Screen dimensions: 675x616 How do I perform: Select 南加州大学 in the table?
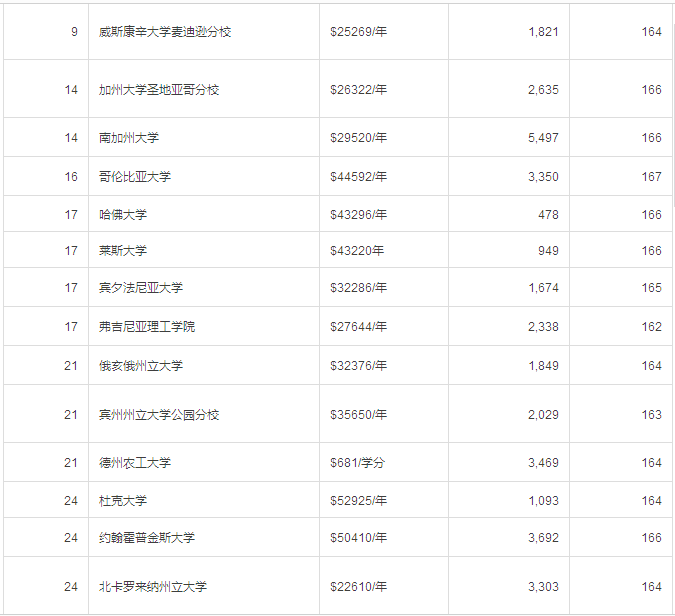[x=129, y=138]
